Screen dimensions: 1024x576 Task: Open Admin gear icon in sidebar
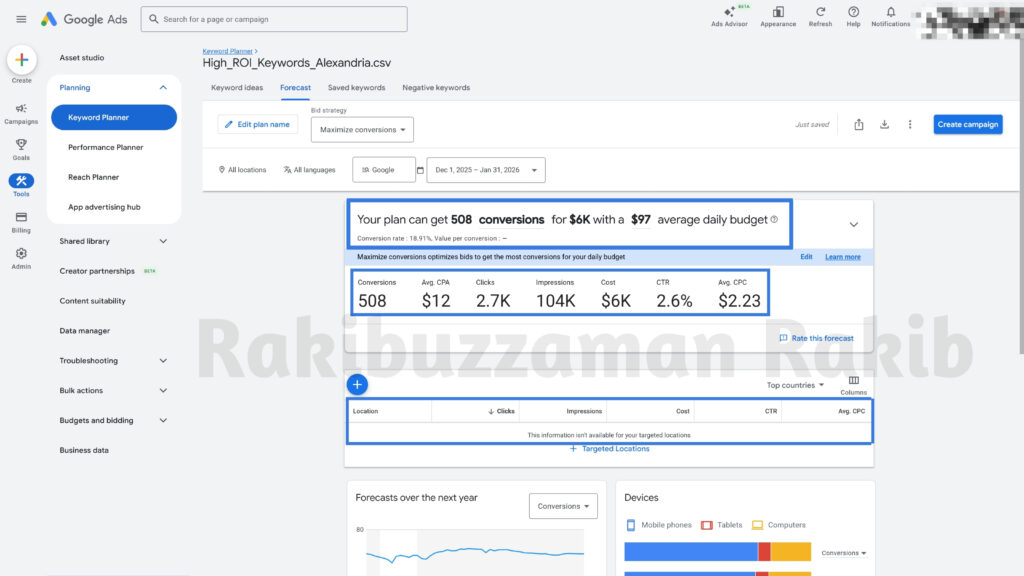(x=21, y=254)
